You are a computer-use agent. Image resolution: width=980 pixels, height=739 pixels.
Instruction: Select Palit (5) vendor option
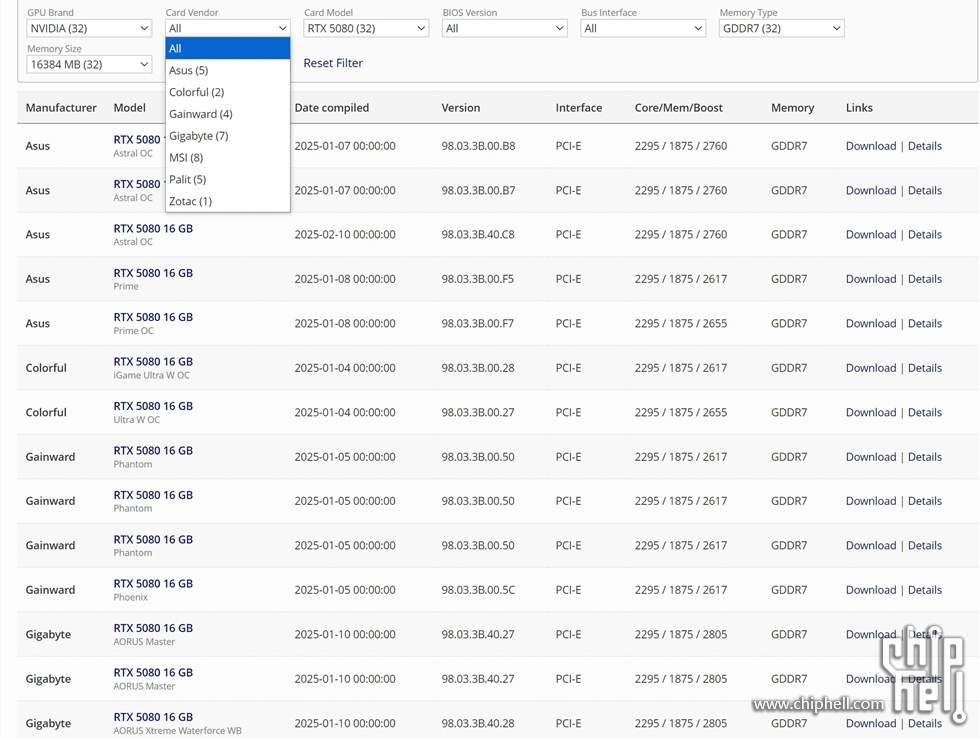tap(228, 179)
